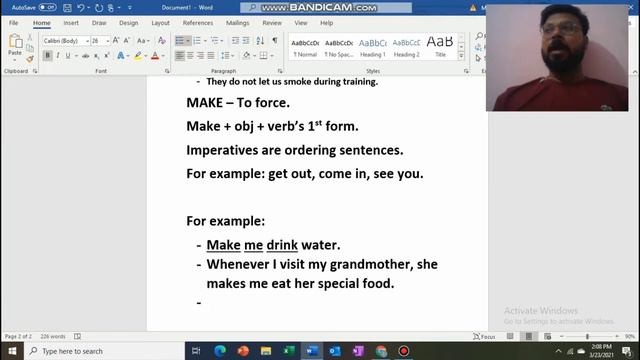640x360 pixels.
Task: Switch to Web Layout view icon
Action: (547, 336)
